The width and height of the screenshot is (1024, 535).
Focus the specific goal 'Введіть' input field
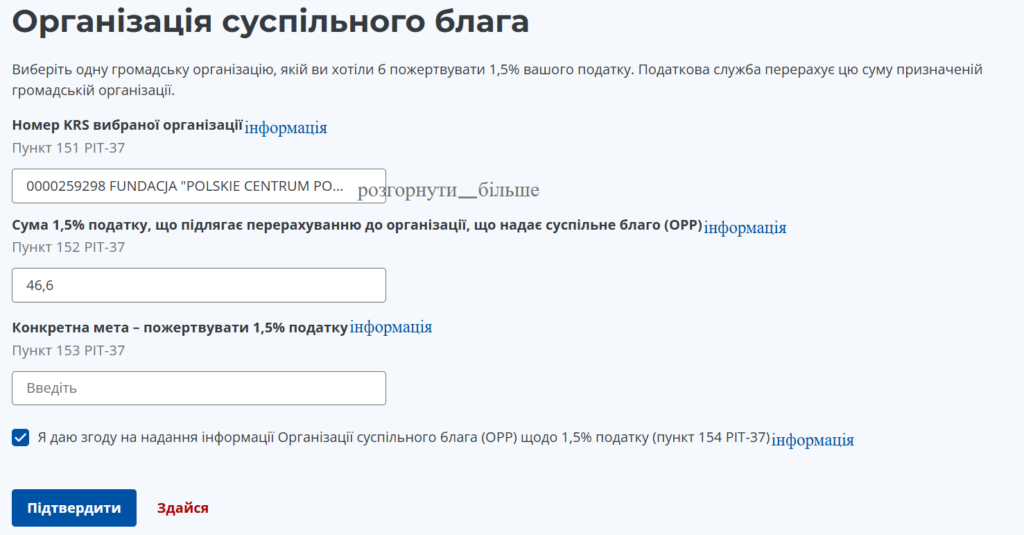coord(198,388)
